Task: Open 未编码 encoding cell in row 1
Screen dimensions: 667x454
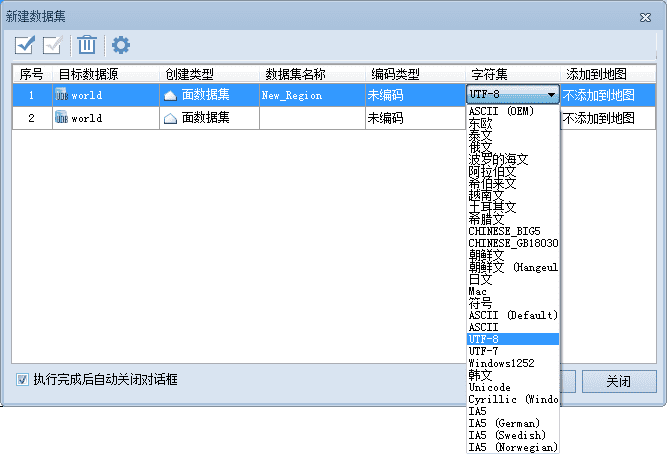Action: [x=415, y=95]
